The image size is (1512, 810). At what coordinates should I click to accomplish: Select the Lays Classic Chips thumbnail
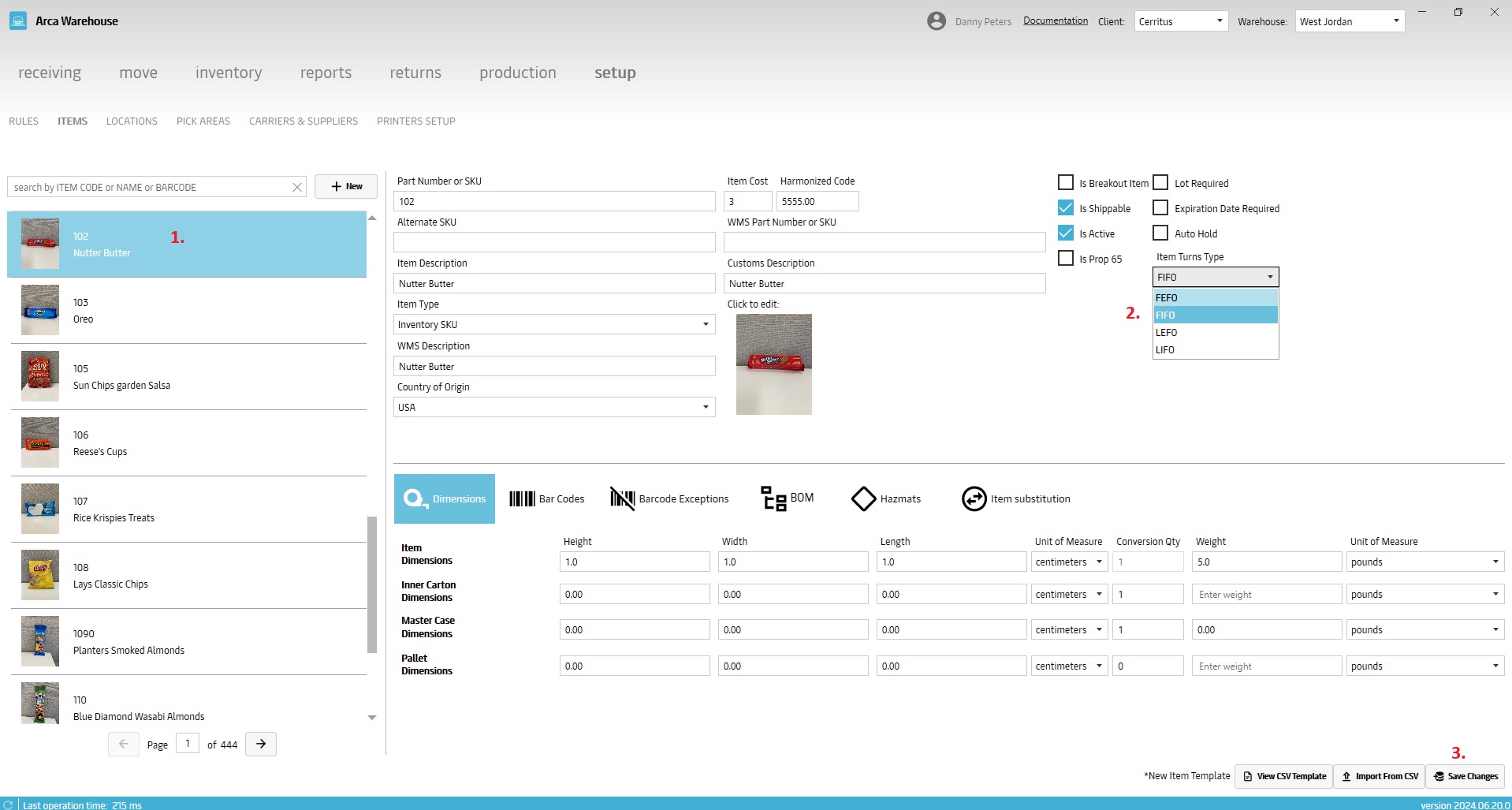click(x=40, y=575)
